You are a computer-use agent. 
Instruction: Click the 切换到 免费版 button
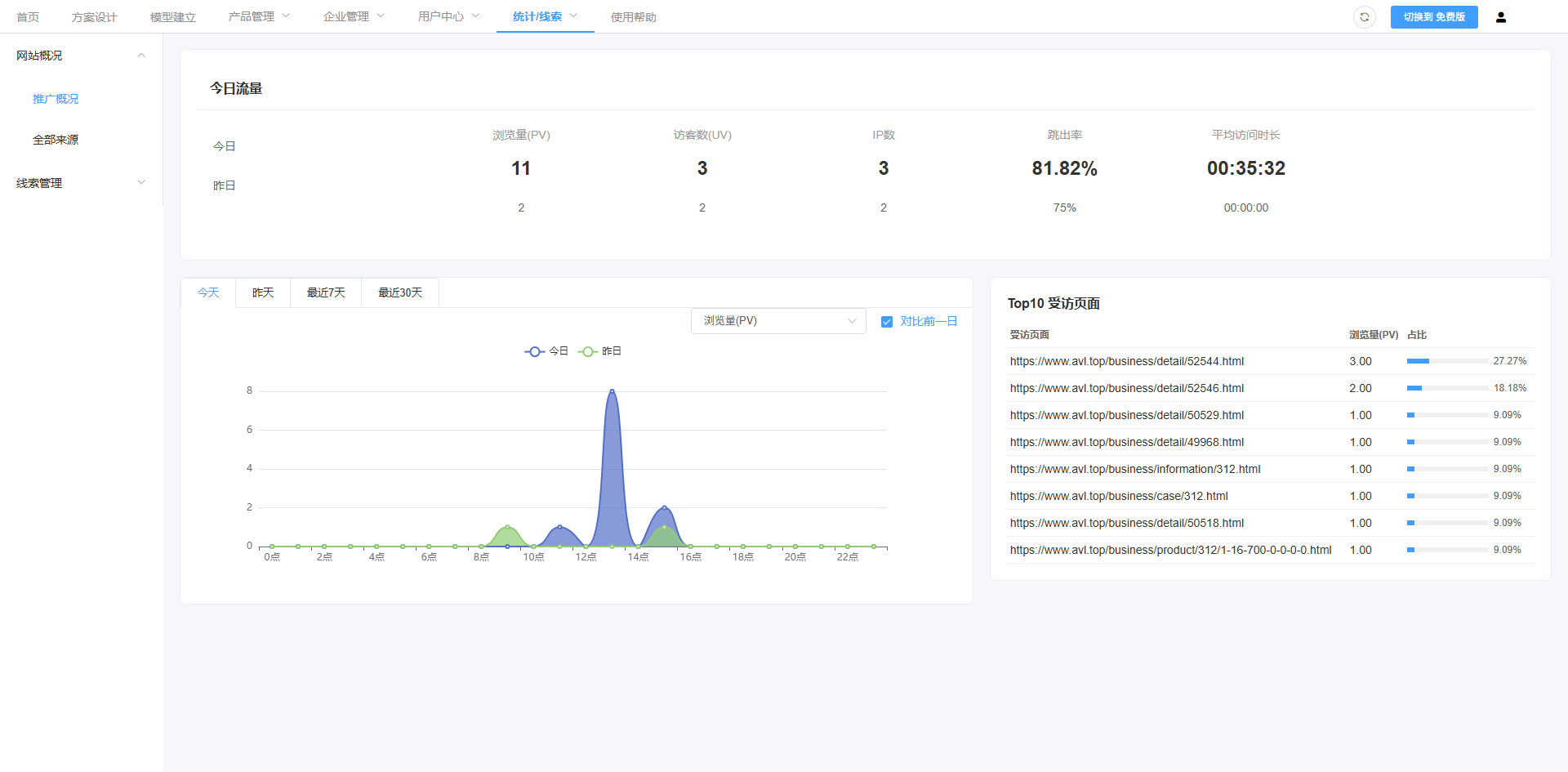[1434, 17]
